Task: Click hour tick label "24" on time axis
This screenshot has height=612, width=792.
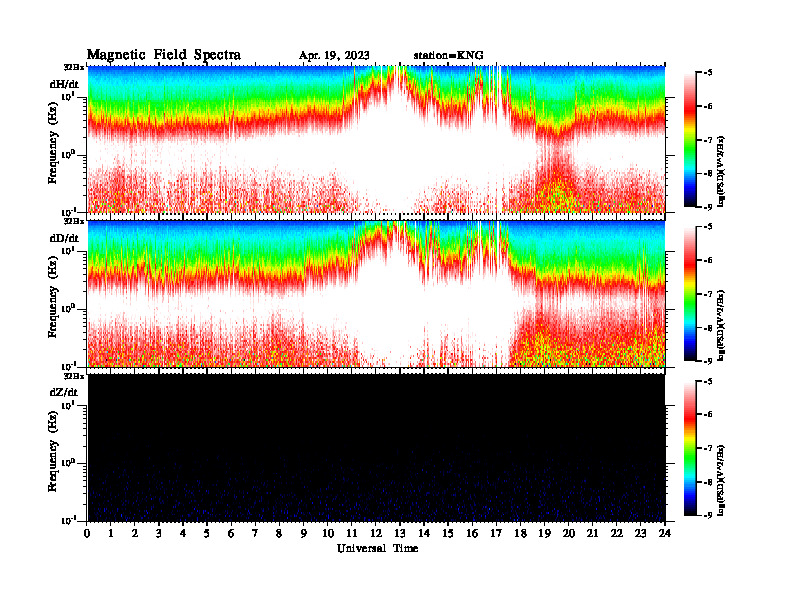Action: (x=665, y=534)
